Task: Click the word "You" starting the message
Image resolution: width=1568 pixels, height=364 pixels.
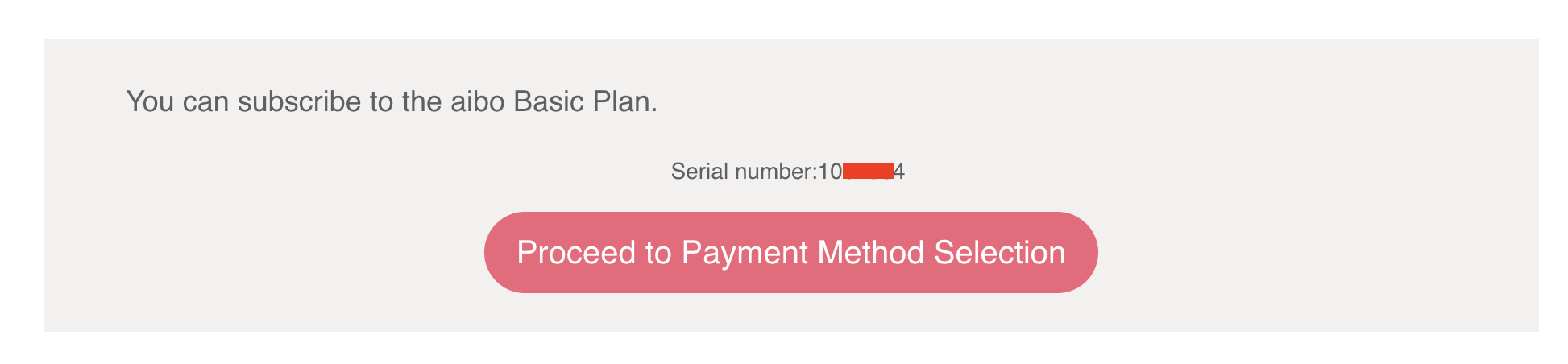Action: pos(150,101)
